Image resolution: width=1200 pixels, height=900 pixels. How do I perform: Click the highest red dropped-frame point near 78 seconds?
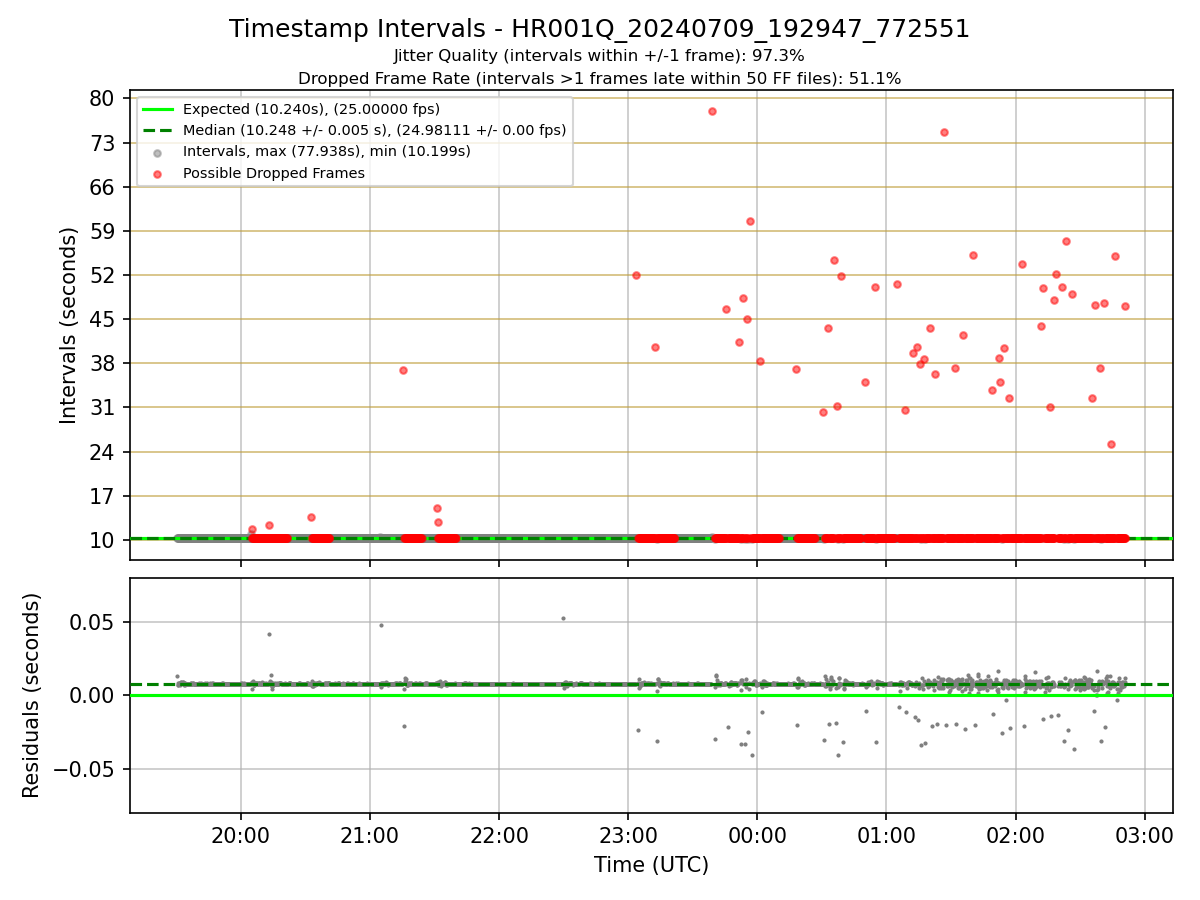click(x=712, y=111)
